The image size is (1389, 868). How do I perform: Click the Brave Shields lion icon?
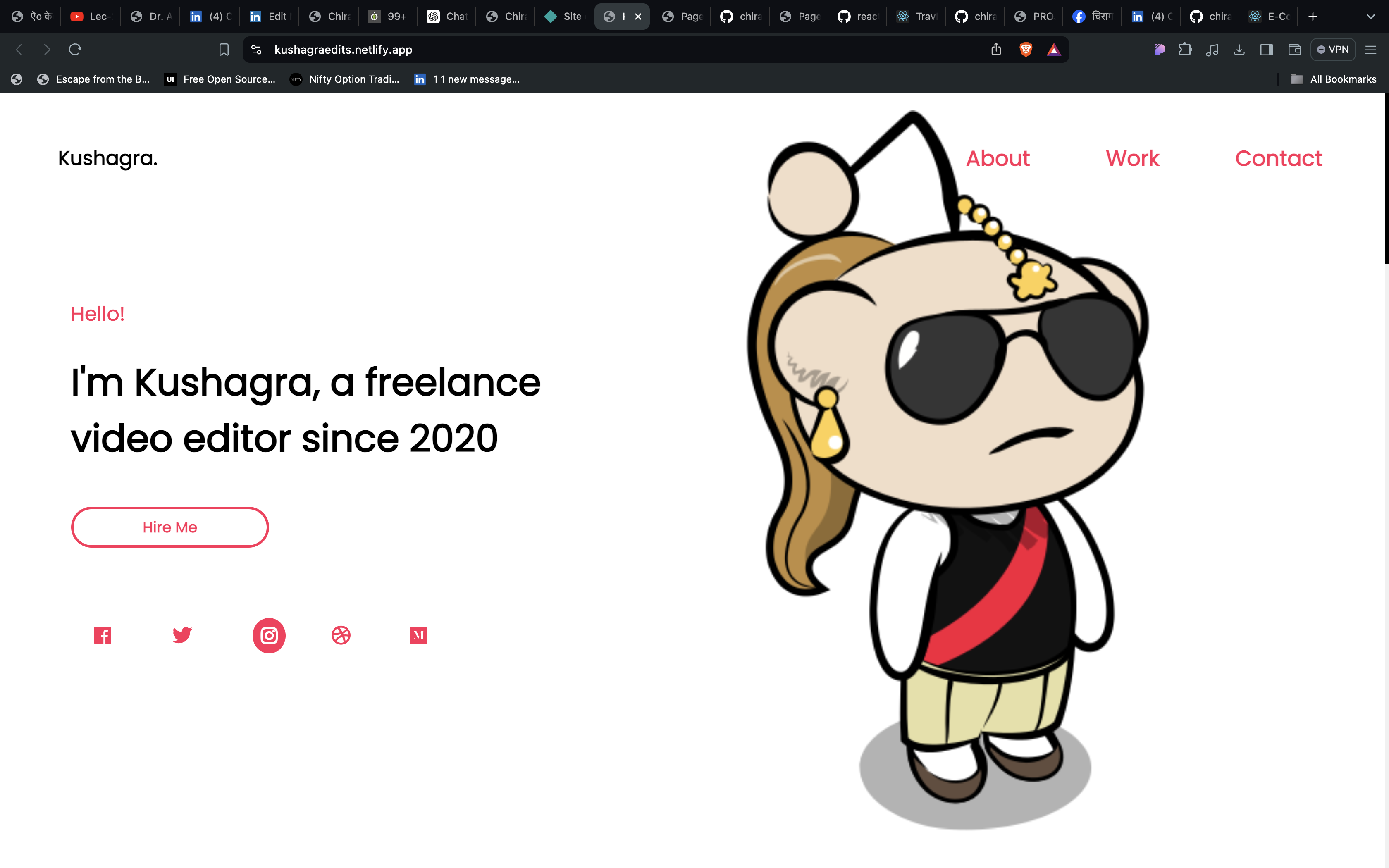click(x=1026, y=49)
